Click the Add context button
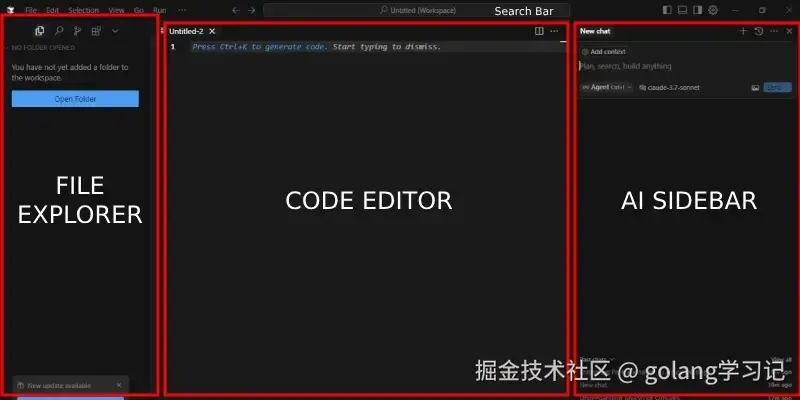 pyautogui.click(x=604, y=52)
